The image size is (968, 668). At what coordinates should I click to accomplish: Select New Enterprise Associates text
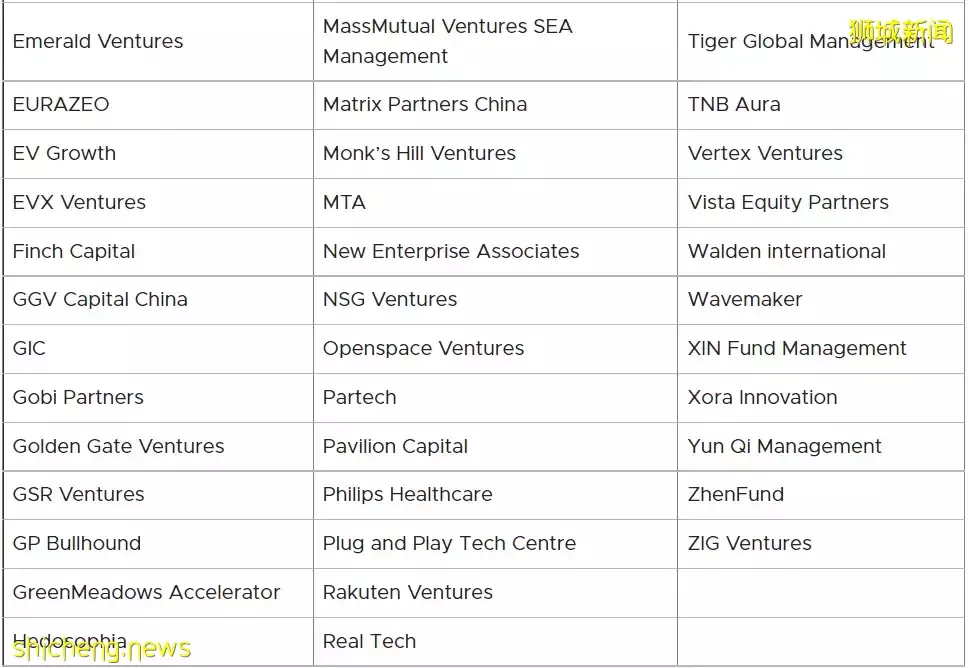tap(450, 251)
